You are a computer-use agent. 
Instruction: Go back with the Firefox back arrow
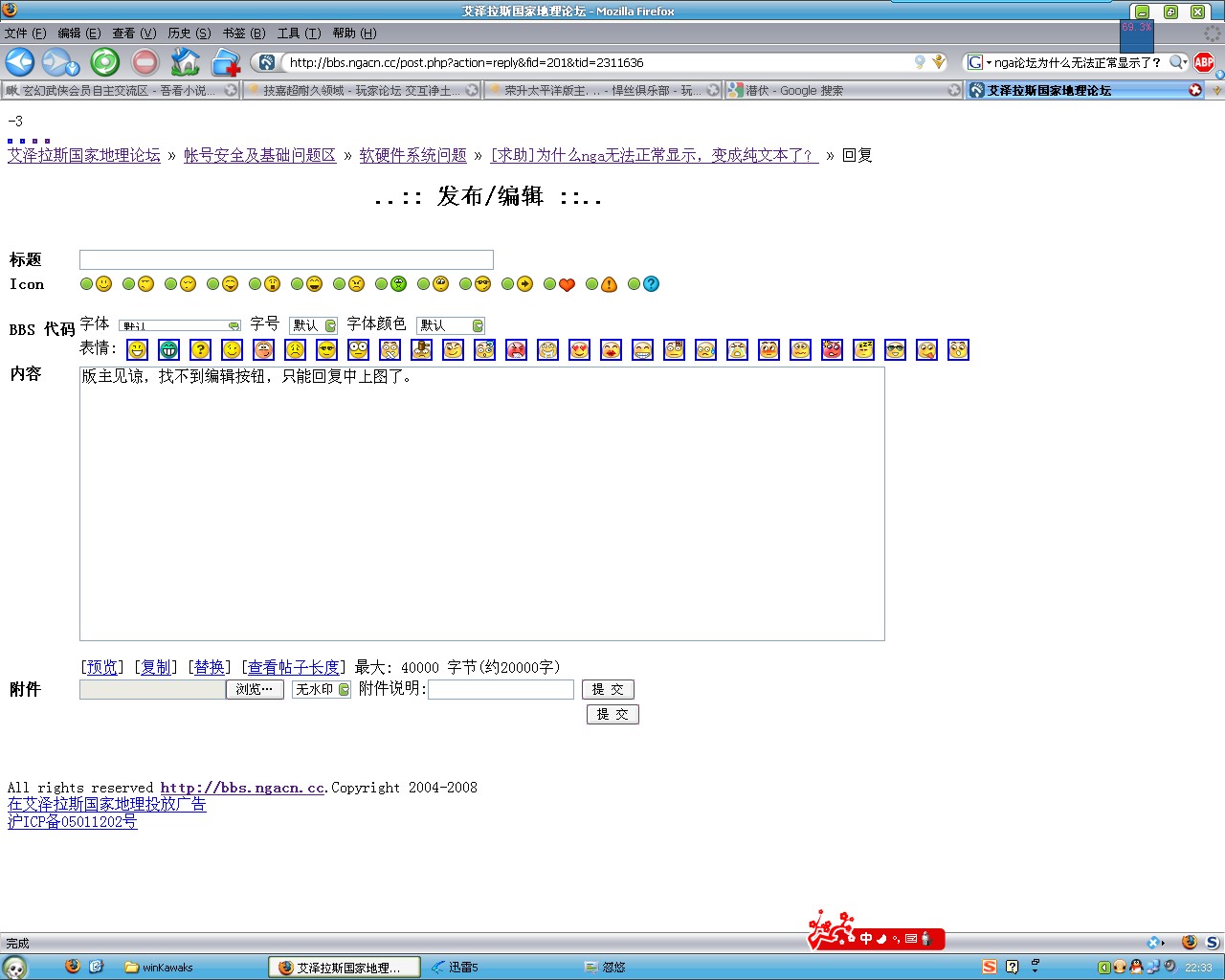tap(20, 62)
